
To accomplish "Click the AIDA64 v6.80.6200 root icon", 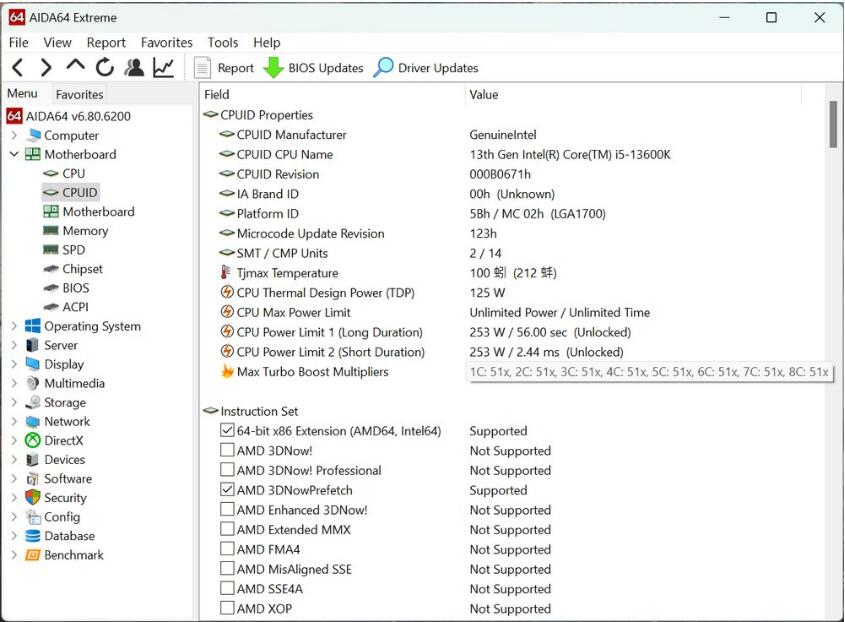I will (15, 116).
